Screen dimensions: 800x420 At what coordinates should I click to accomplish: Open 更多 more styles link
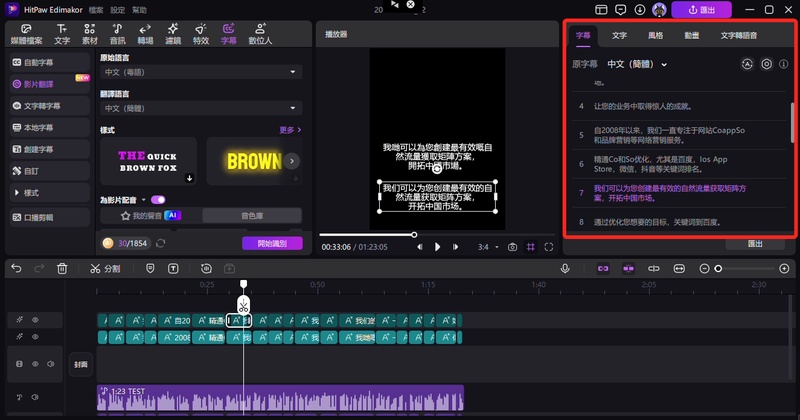(290, 130)
